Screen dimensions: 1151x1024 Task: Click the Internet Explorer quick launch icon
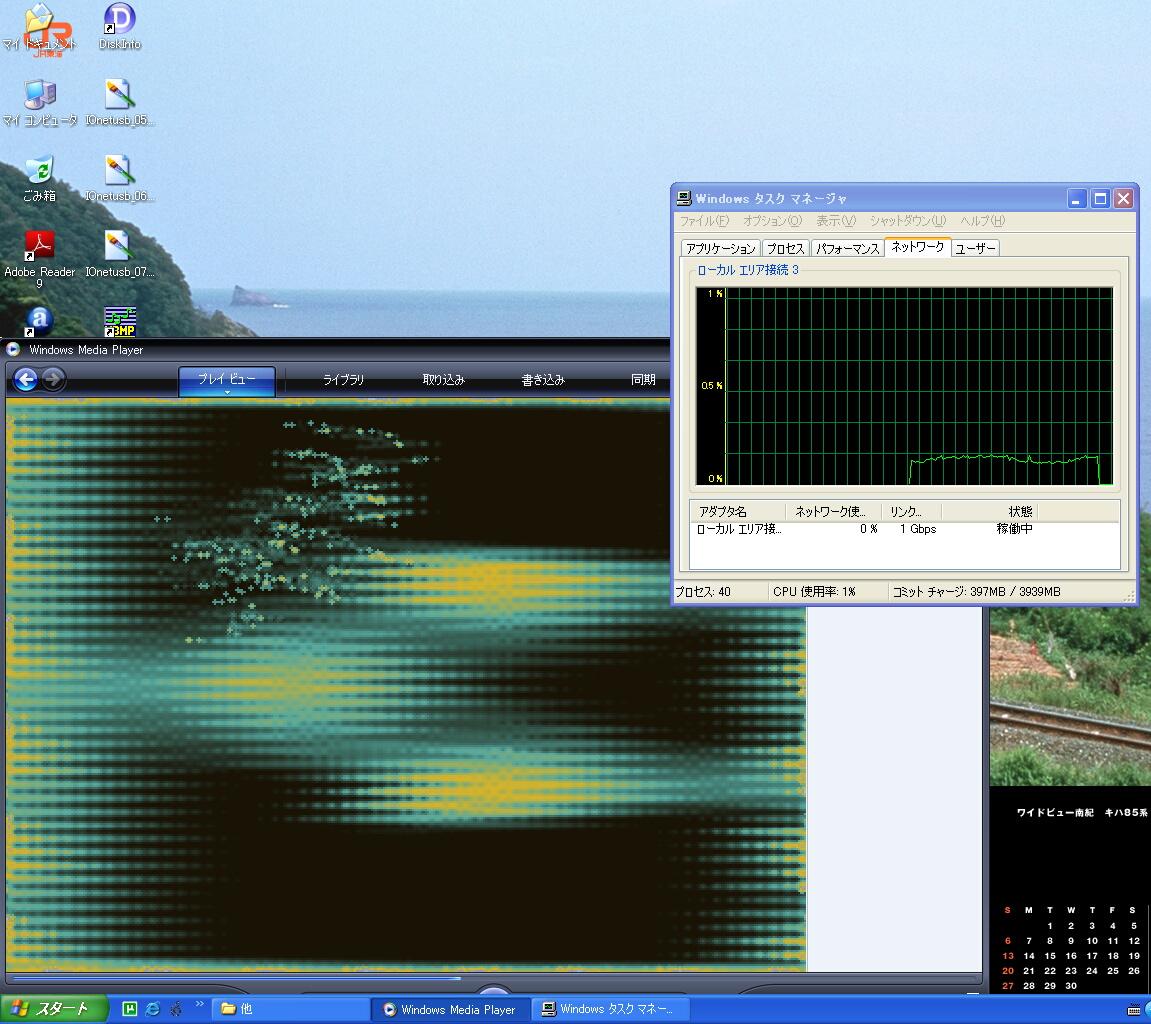tap(153, 1009)
